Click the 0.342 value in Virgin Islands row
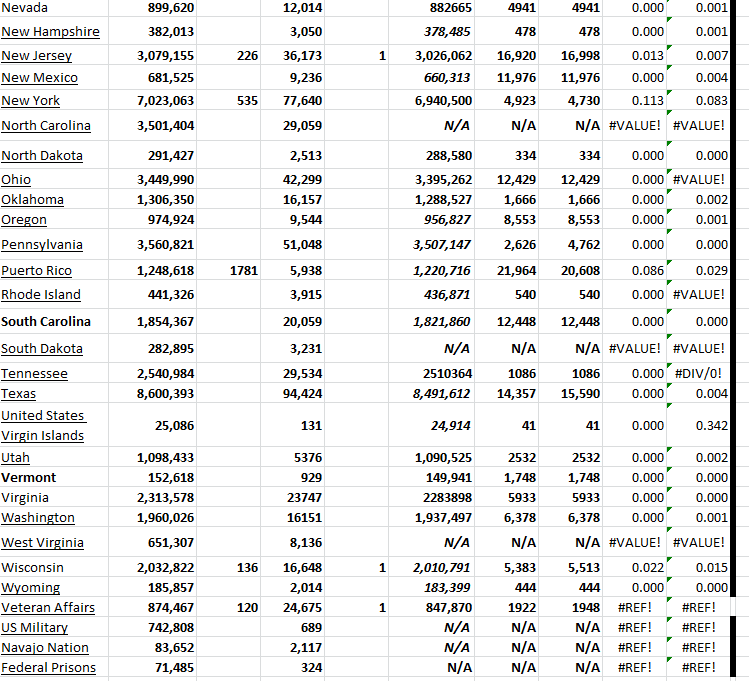Image resolution: width=749 pixels, height=681 pixels. coord(711,426)
